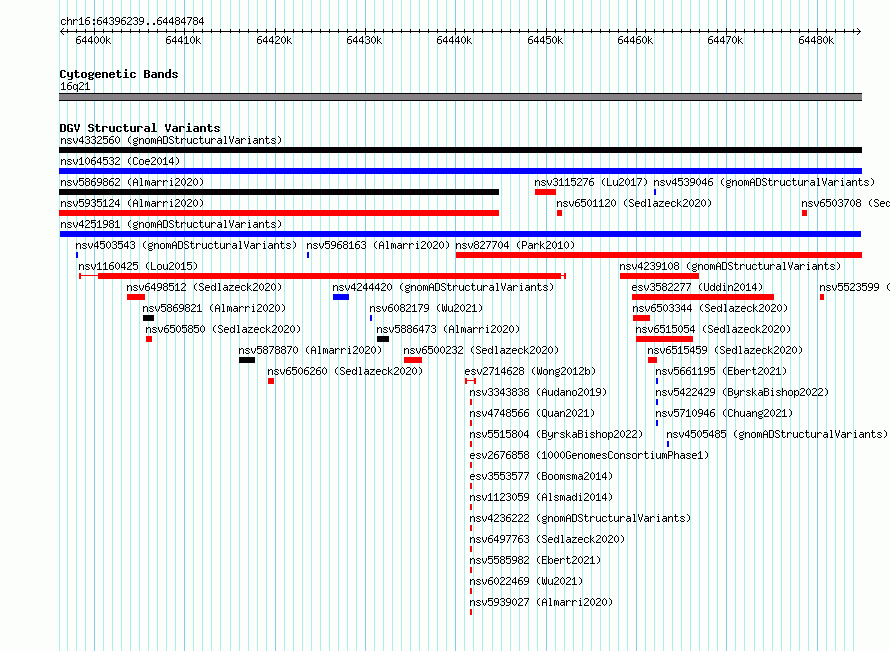This screenshot has height=651, width=890.
Task: Click the nsv6500232 (Sedlazeck2020) label
Action: point(481,350)
